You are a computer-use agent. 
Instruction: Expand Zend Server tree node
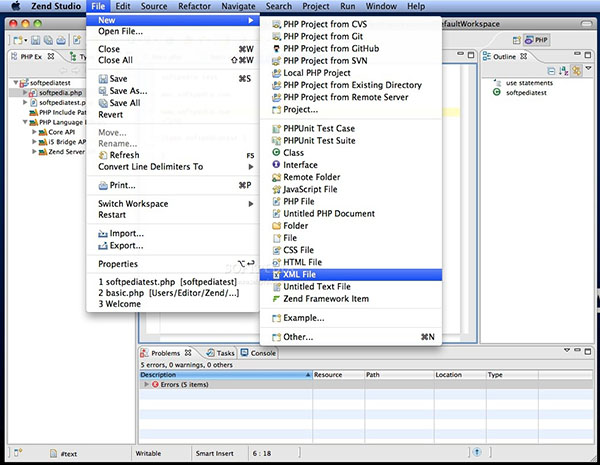pyautogui.click(x=34, y=152)
